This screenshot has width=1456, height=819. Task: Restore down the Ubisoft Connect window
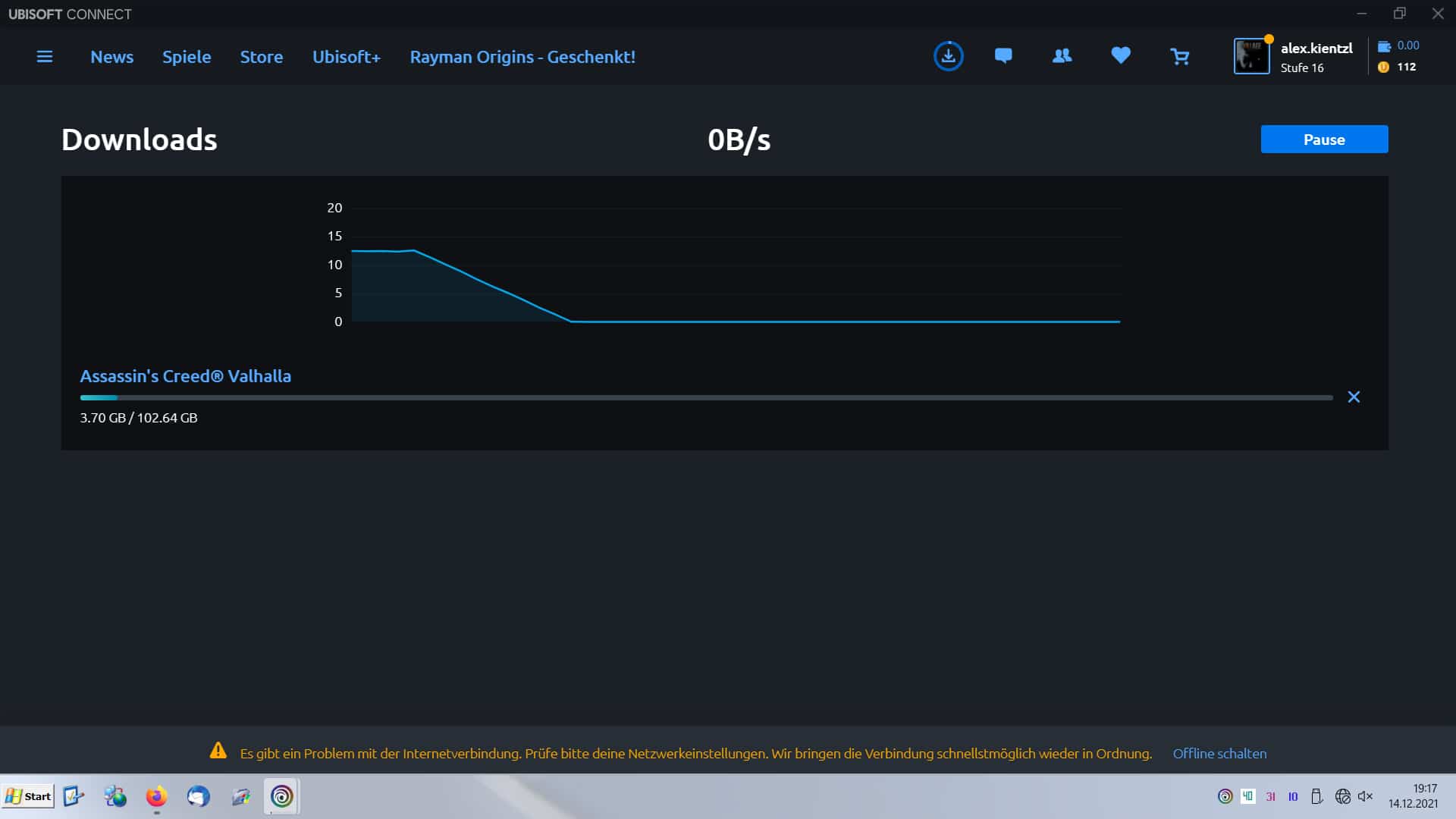click(x=1400, y=14)
